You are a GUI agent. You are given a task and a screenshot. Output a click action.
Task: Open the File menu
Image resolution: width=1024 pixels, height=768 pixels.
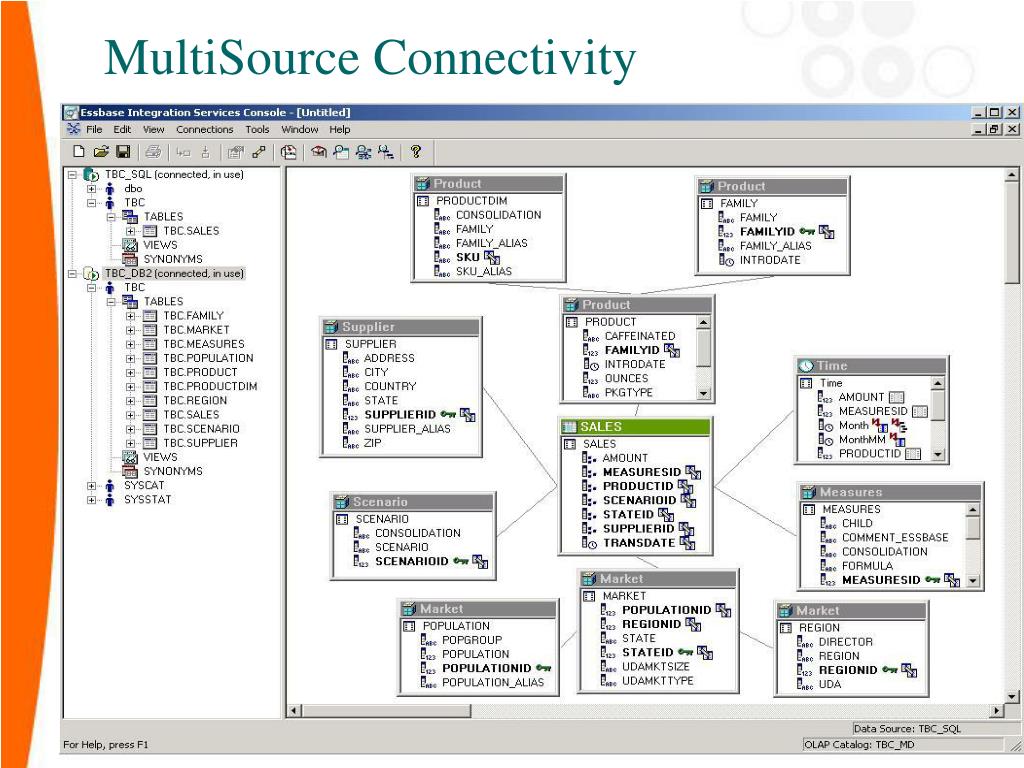(x=94, y=129)
